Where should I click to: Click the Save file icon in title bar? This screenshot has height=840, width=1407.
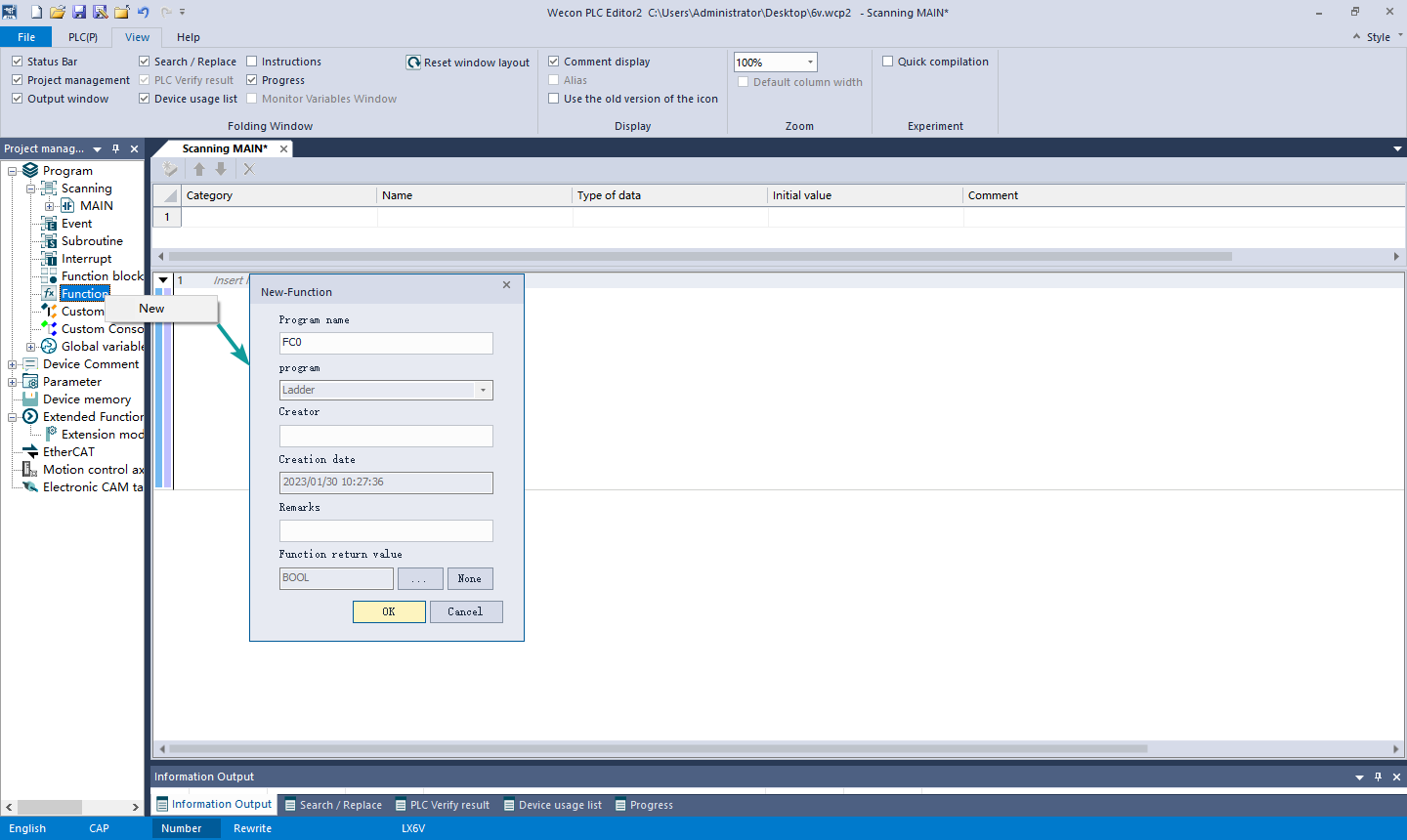[79, 12]
